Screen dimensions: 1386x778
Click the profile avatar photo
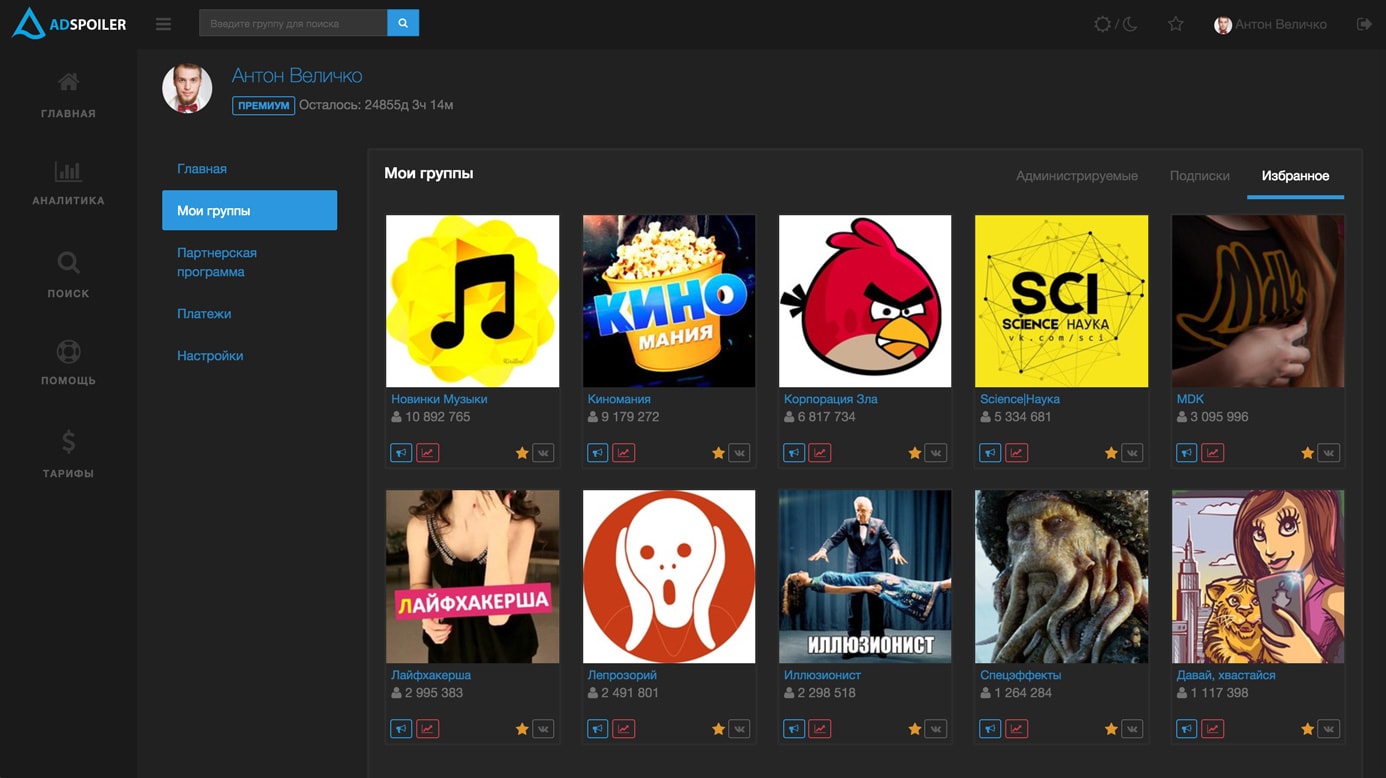click(187, 88)
